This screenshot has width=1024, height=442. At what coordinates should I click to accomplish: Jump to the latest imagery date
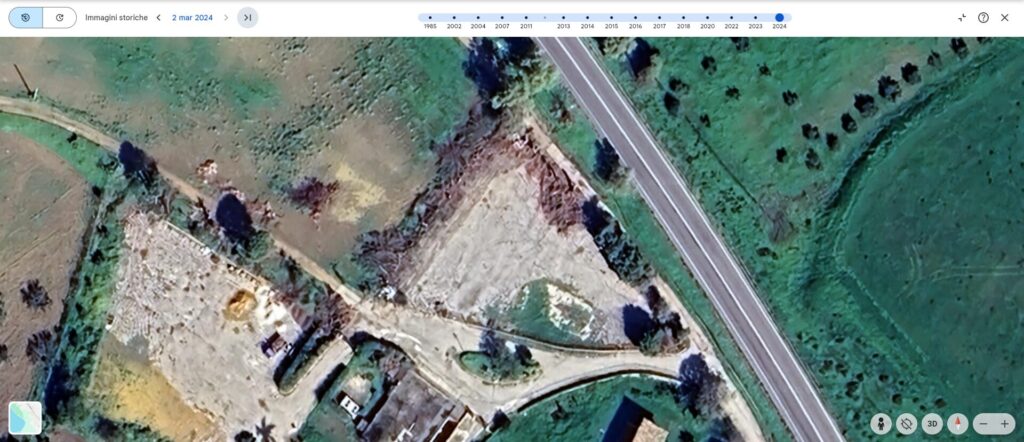pos(247,18)
